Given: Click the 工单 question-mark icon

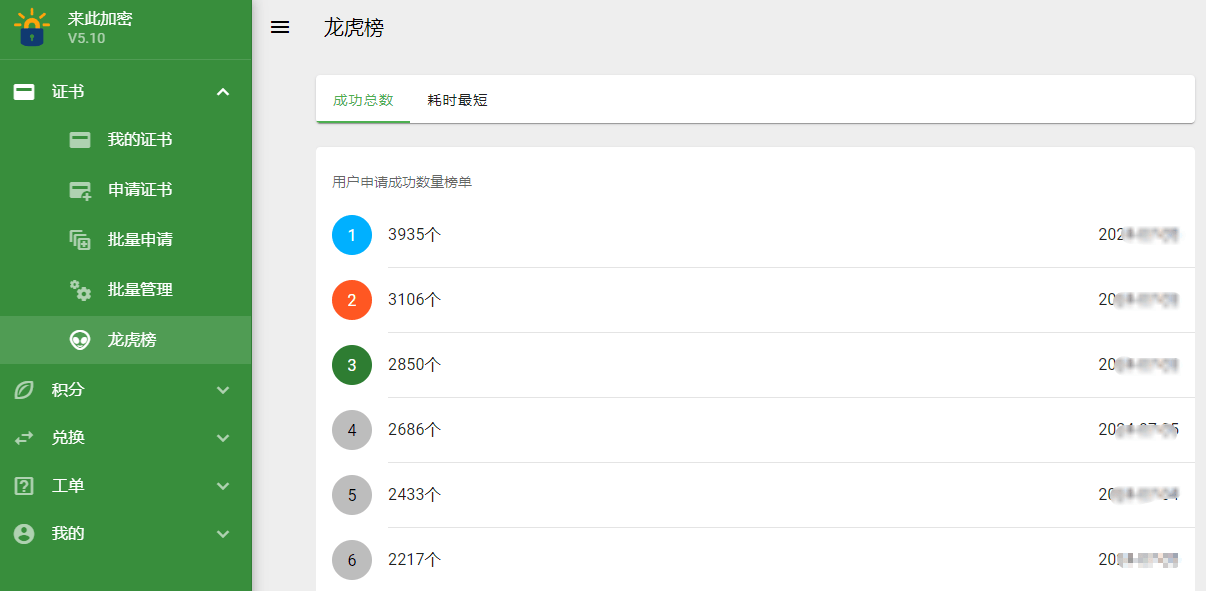Looking at the screenshot, I should pyautogui.click(x=24, y=486).
